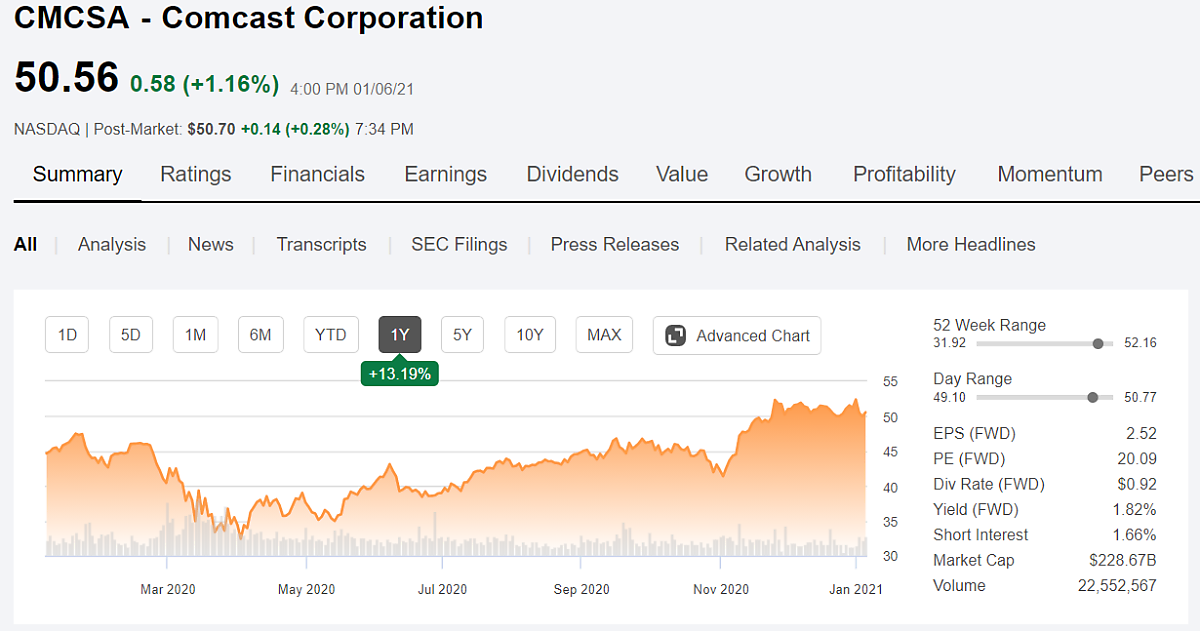
Task: Switch to the Profitability tab
Action: coord(904,174)
